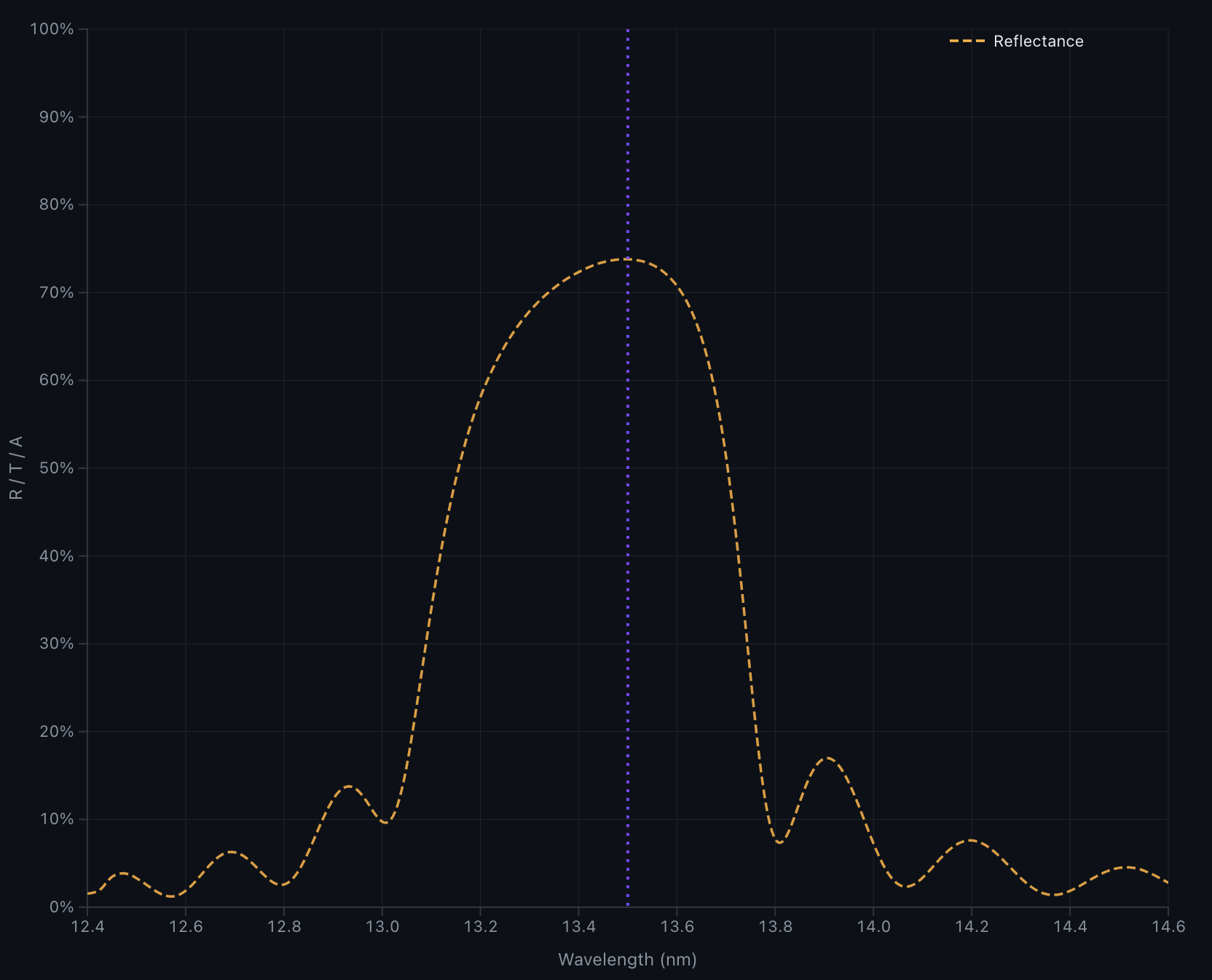Click the 100% y-axis label
1212x980 pixels.
(x=52, y=29)
